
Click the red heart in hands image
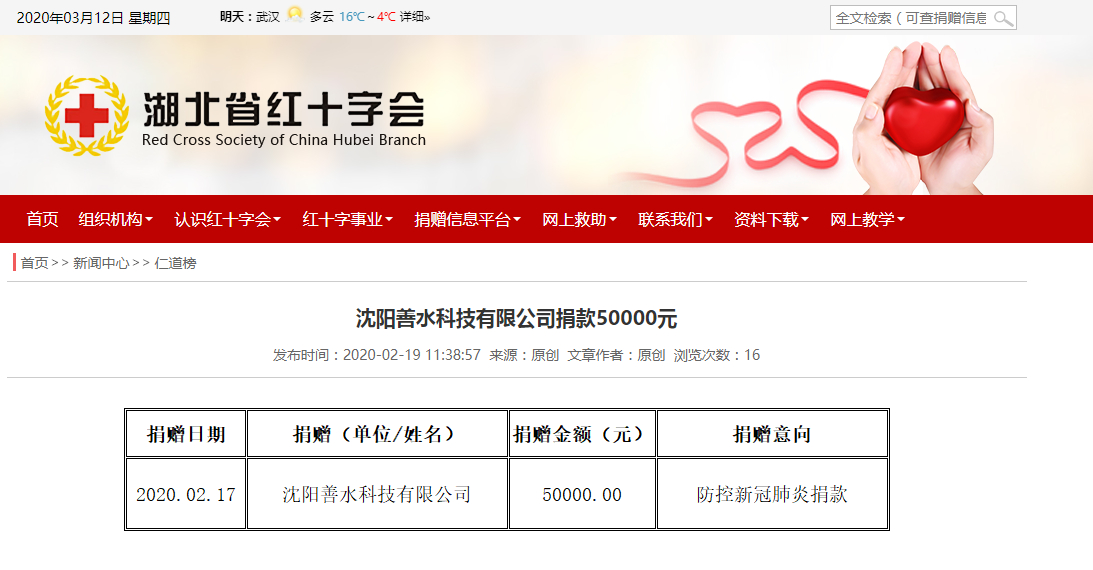[924, 119]
